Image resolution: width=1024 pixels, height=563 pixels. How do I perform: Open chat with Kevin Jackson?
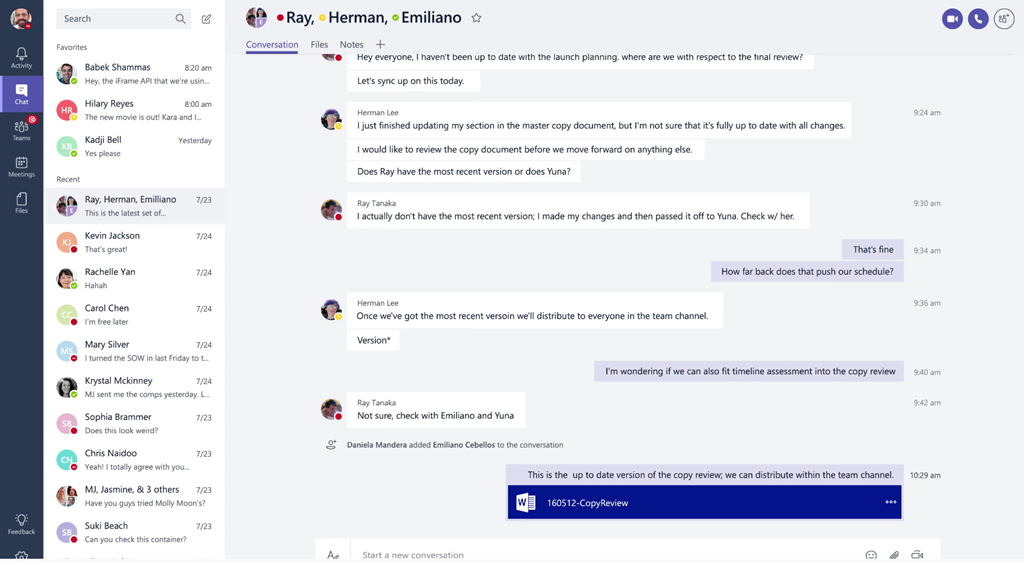pyautogui.click(x=135, y=242)
